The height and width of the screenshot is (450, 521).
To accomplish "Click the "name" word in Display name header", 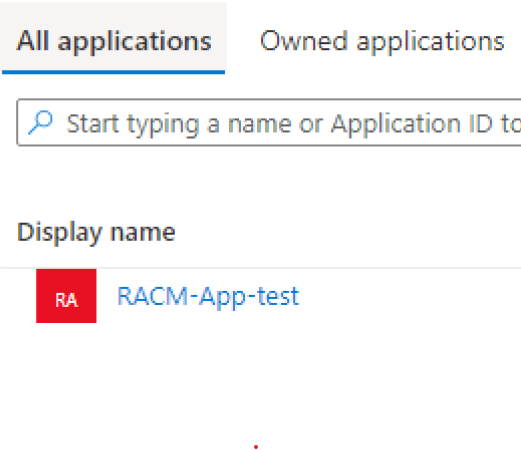I will (x=143, y=233).
